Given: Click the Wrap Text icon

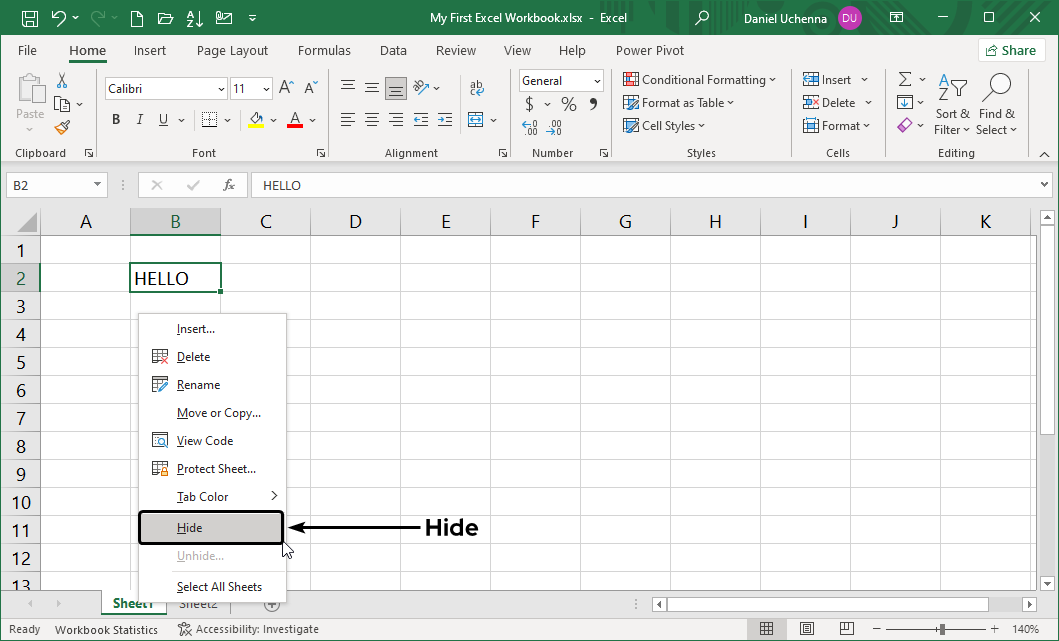Looking at the screenshot, I should pyautogui.click(x=477, y=87).
